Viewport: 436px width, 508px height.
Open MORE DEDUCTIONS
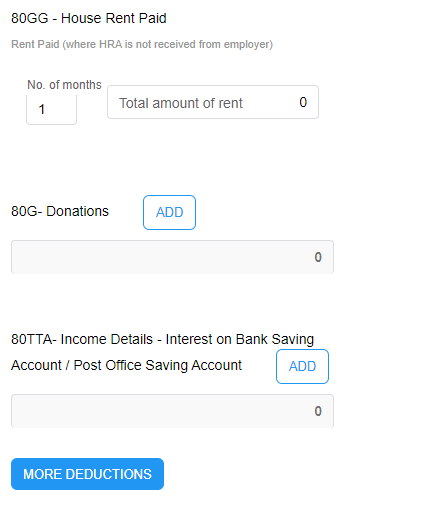click(x=87, y=474)
